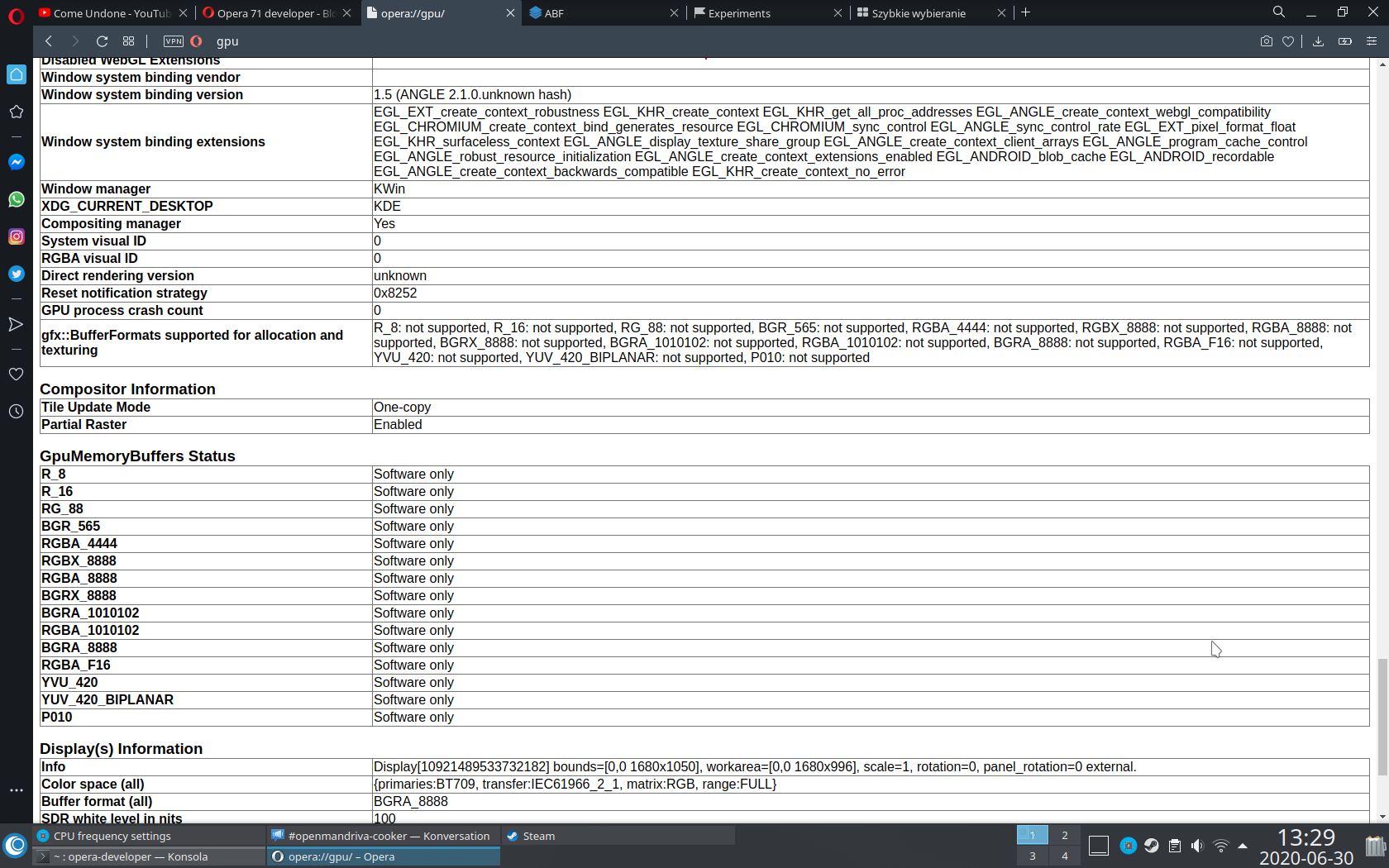Click the page vertical scrollbar thumb
The image size is (1389, 868).
[x=1382, y=717]
